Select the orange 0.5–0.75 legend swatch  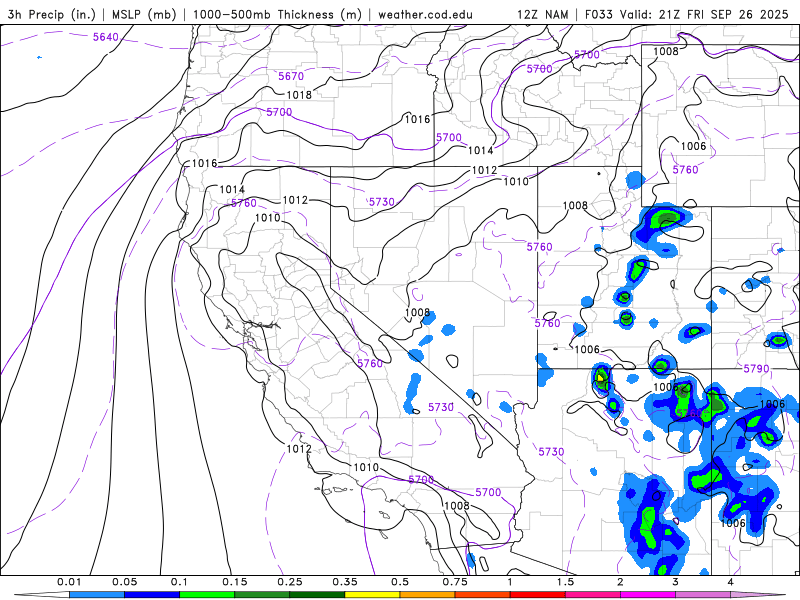[428, 595]
